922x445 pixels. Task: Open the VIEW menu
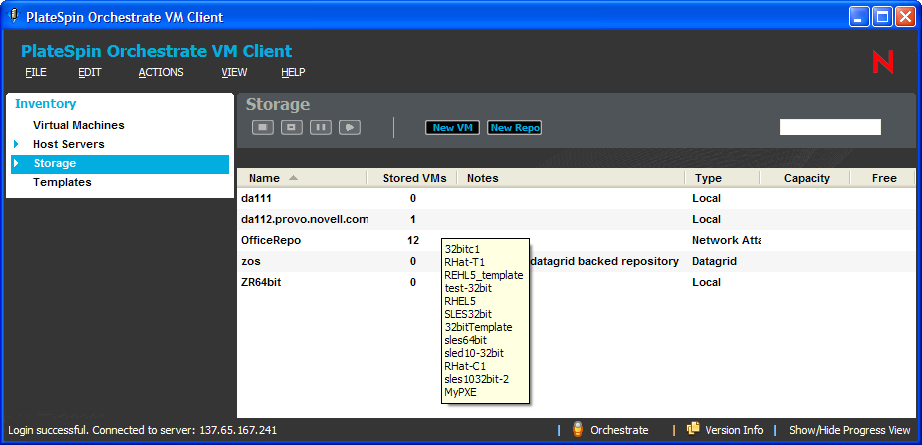(234, 72)
